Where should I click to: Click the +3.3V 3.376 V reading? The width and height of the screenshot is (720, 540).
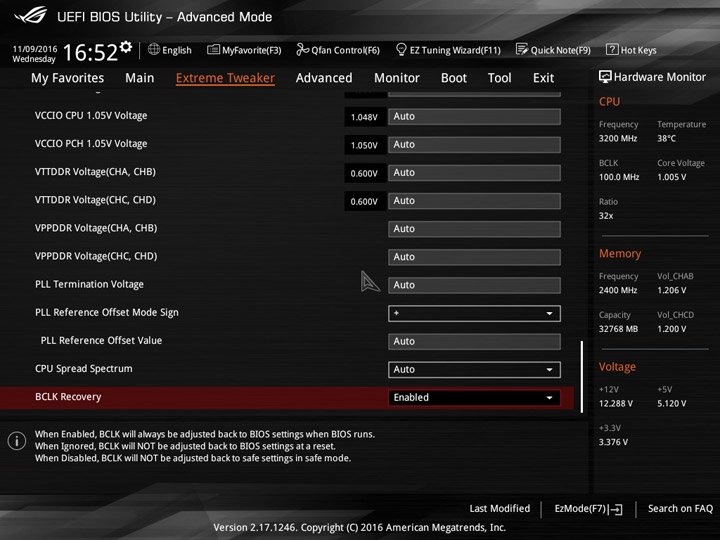pyautogui.click(x=613, y=442)
